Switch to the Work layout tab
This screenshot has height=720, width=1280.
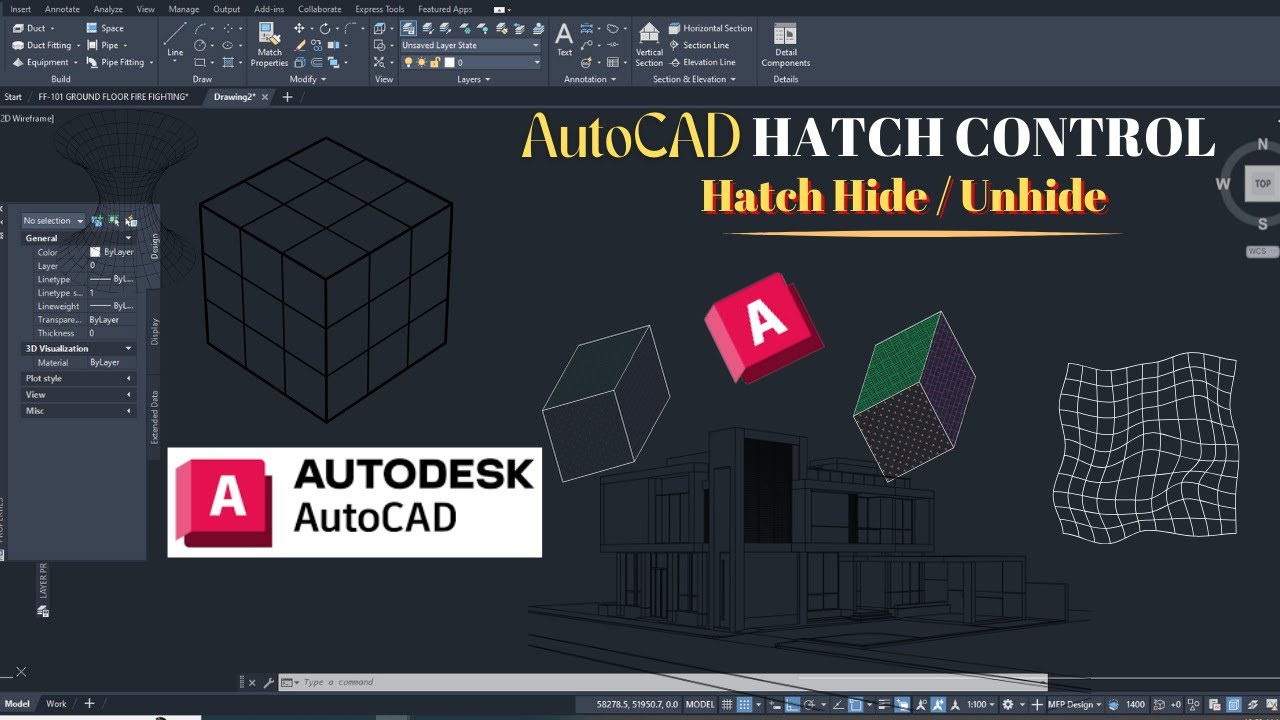[56, 704]
